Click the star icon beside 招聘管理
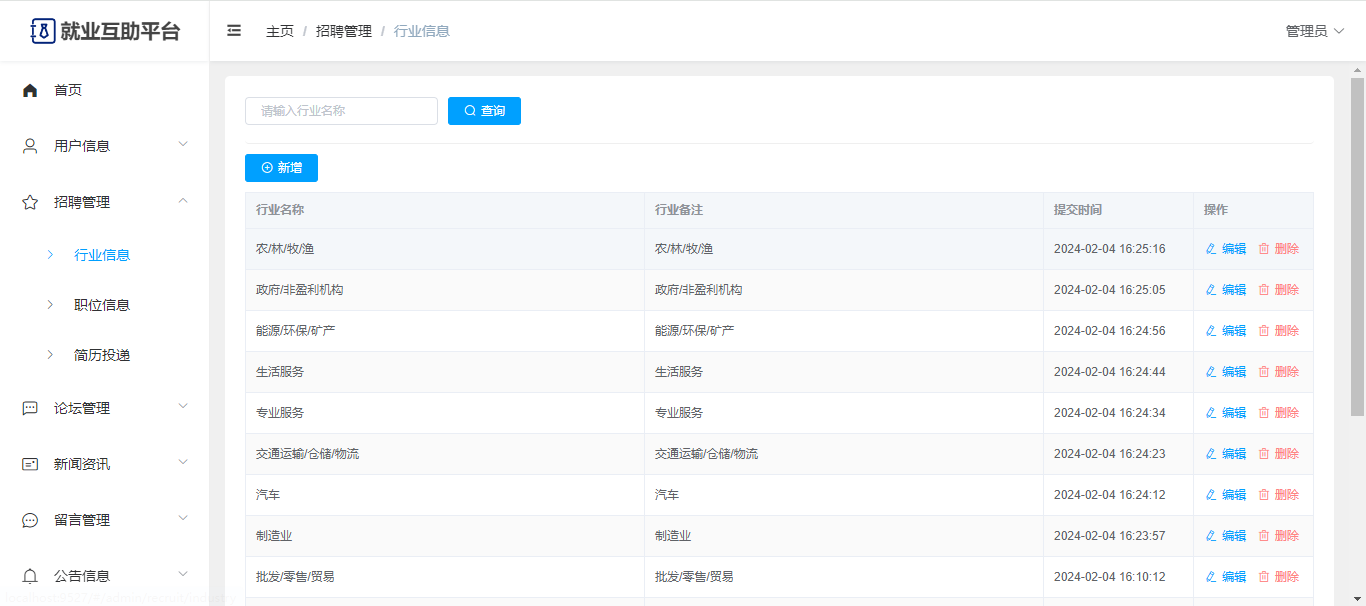 (x=30, y=202)
